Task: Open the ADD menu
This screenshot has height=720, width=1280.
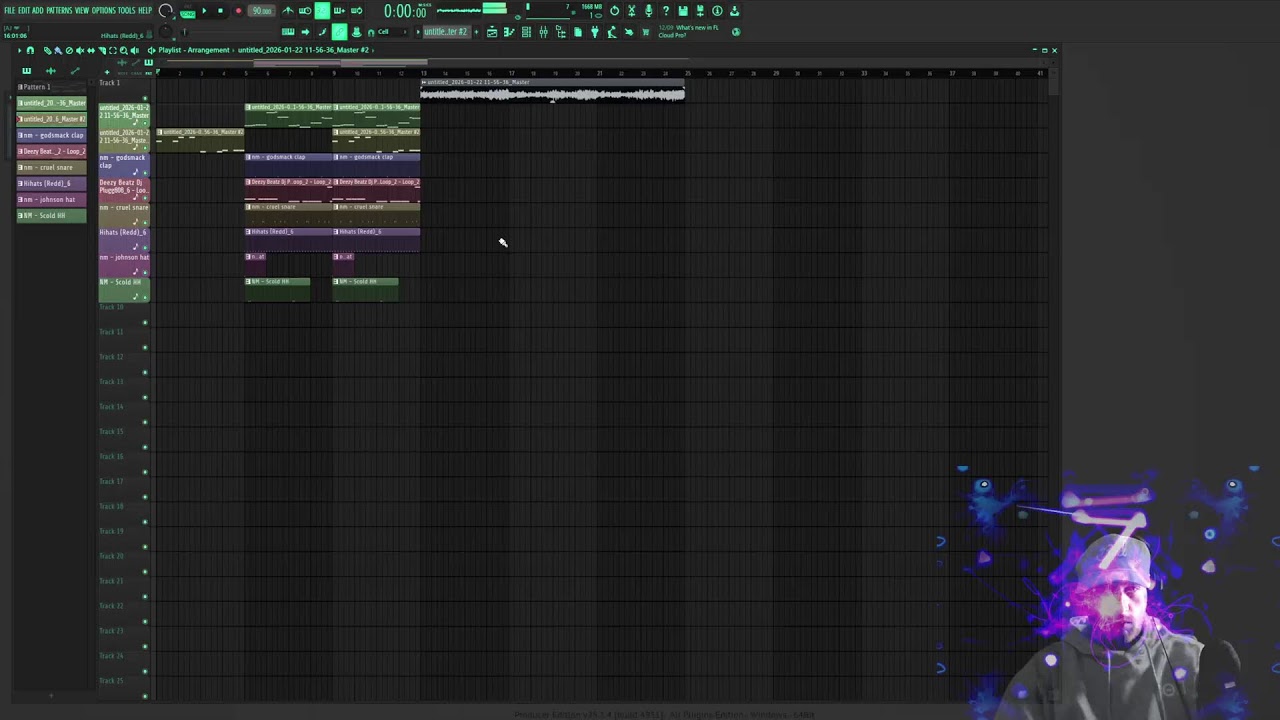Action: (x=37, y=11)
